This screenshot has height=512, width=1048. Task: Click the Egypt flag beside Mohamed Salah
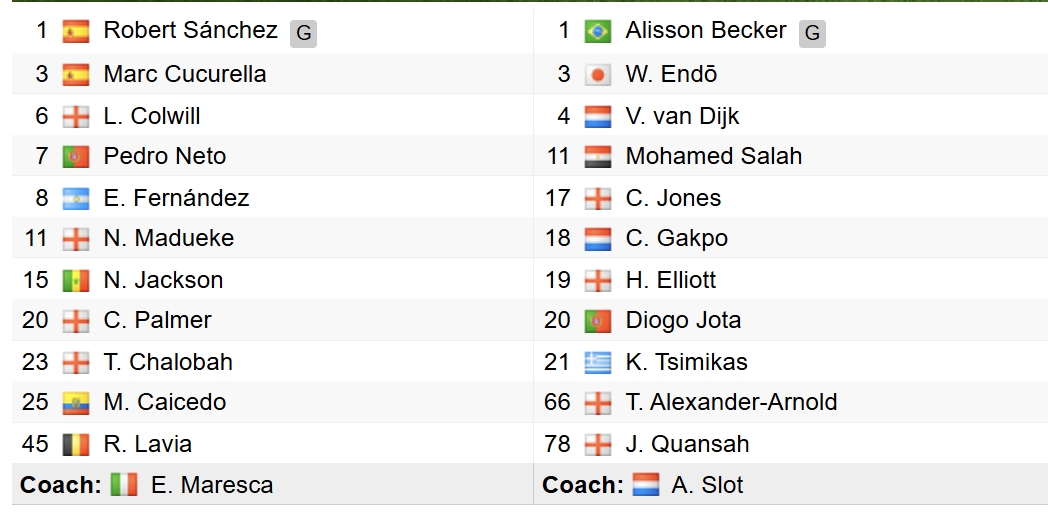tap(598, 157)
